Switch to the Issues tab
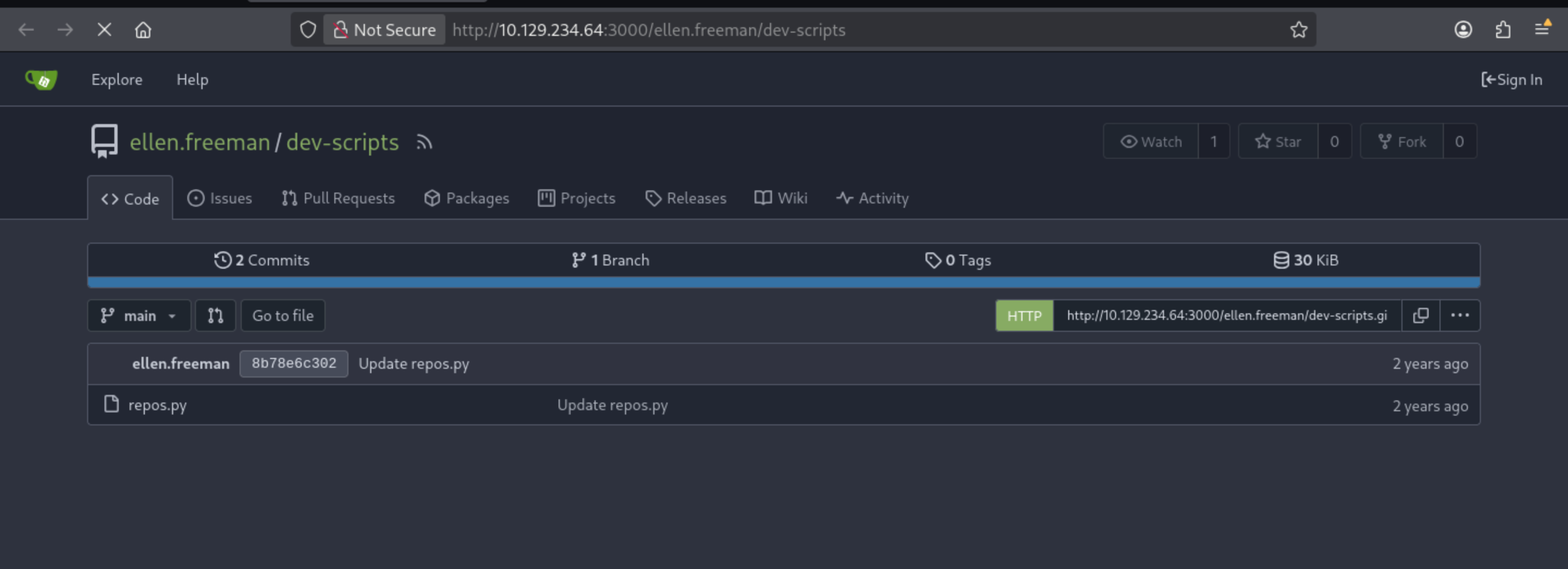Viewport: 1568px width, 569px height. 219,198
